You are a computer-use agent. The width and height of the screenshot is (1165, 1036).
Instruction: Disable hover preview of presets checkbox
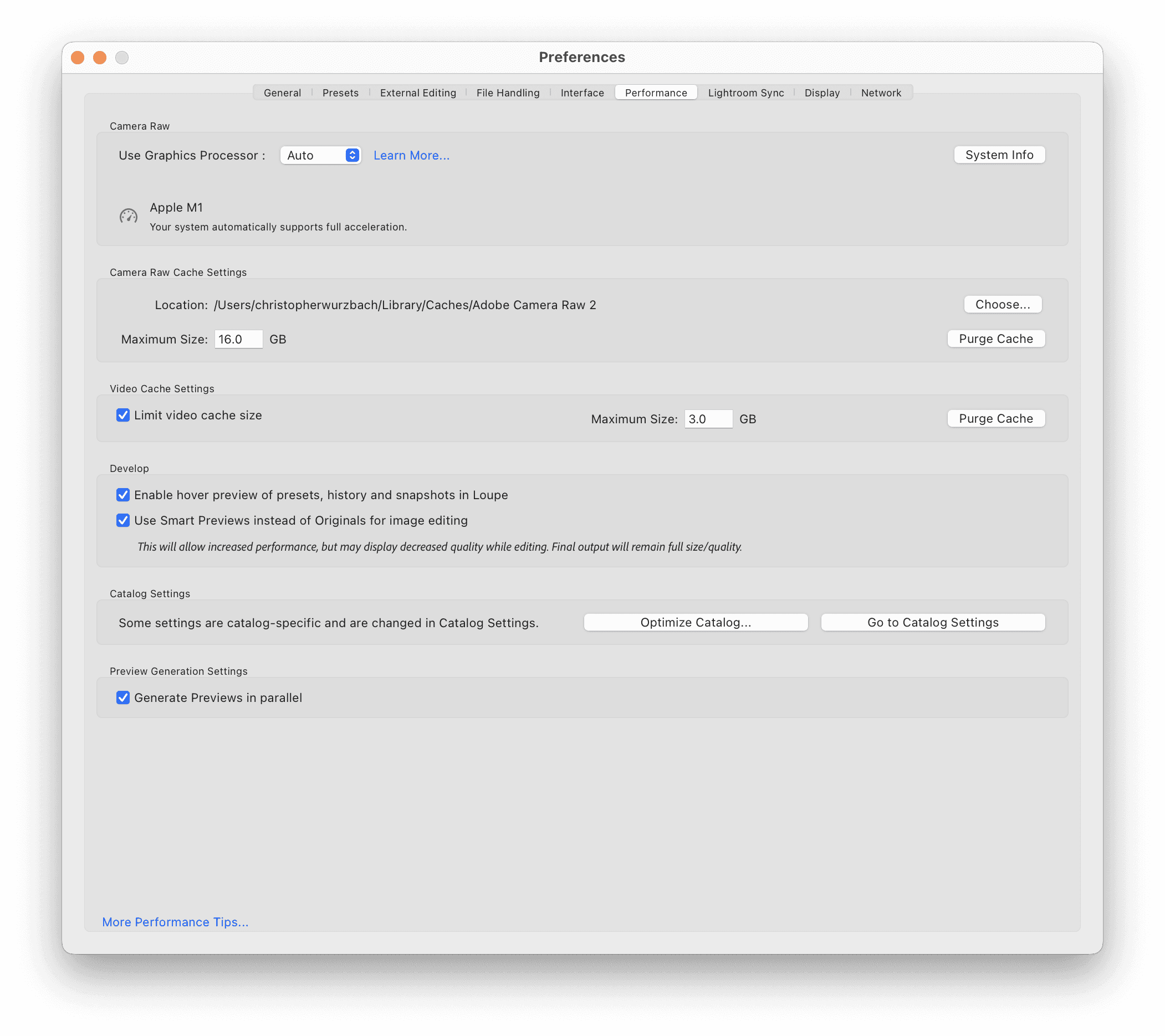(123, 495)
